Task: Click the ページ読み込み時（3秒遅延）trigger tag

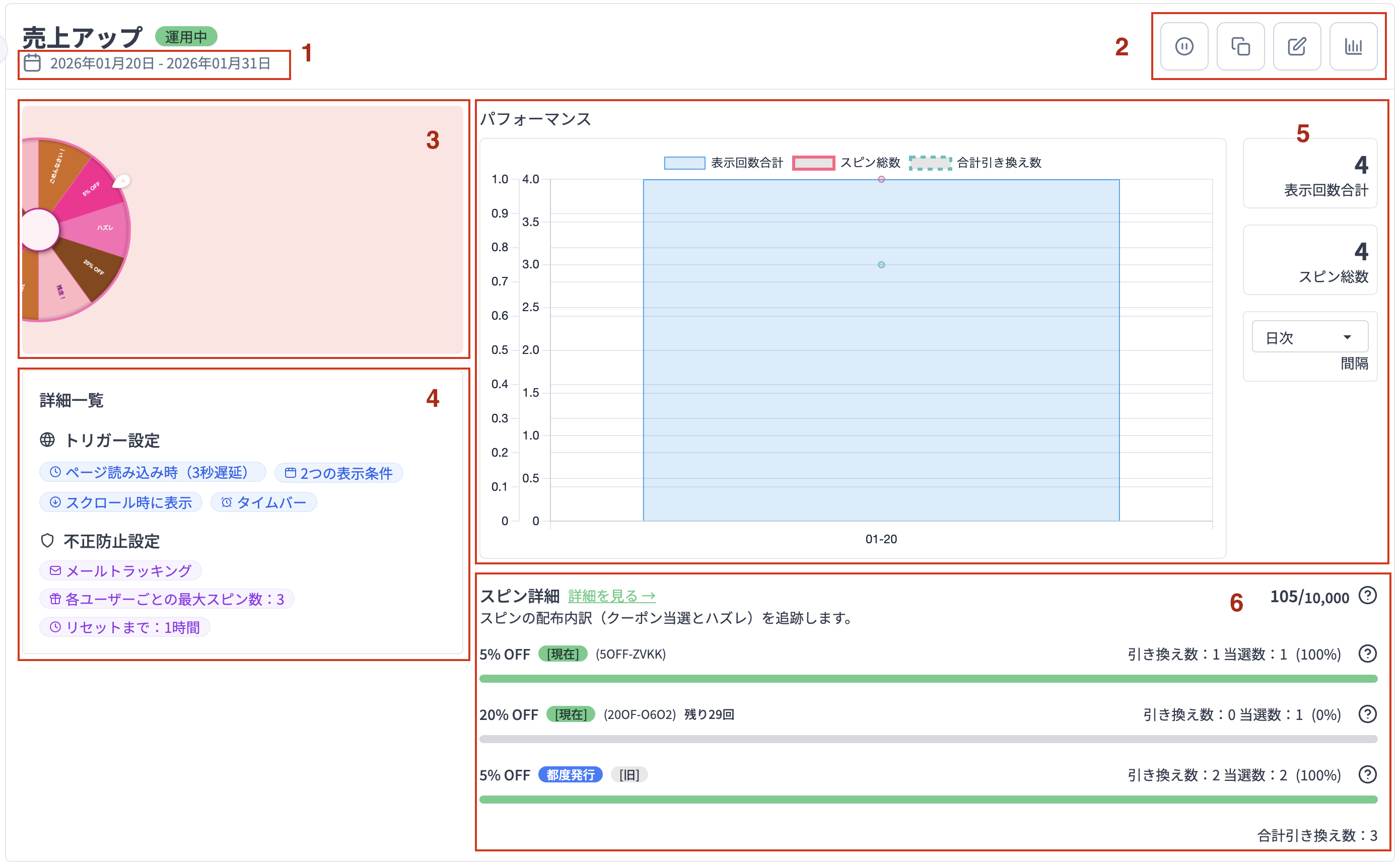Action: [x=152, y=472]
